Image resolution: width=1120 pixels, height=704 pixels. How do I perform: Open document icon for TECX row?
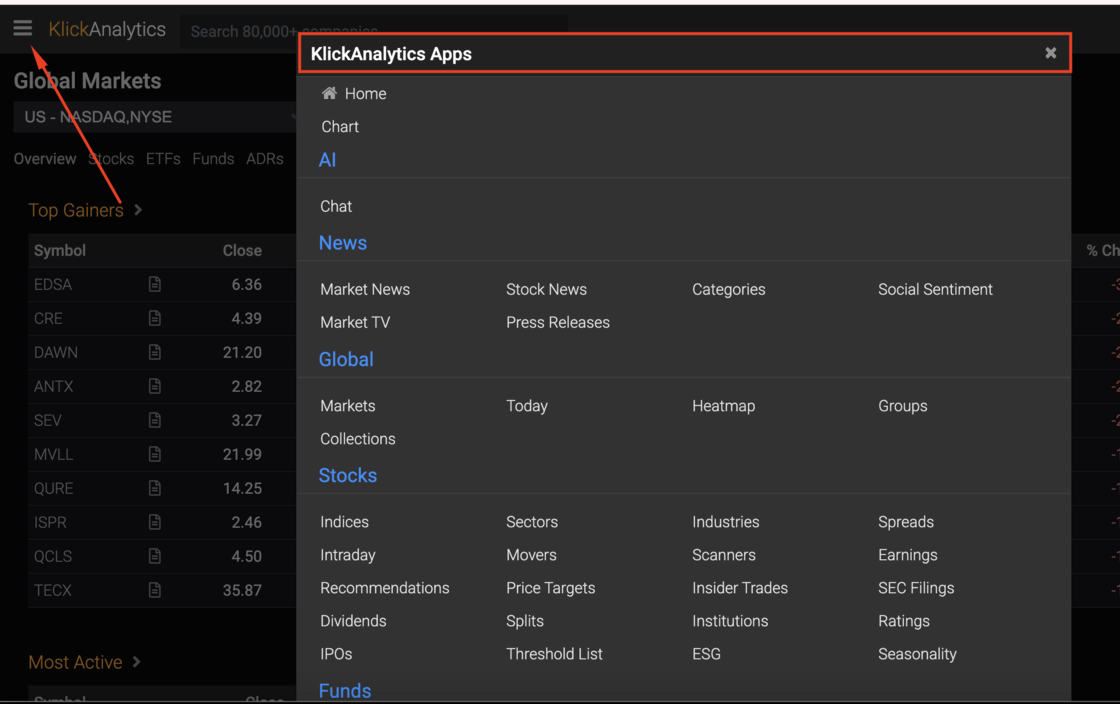coord(154,590)
